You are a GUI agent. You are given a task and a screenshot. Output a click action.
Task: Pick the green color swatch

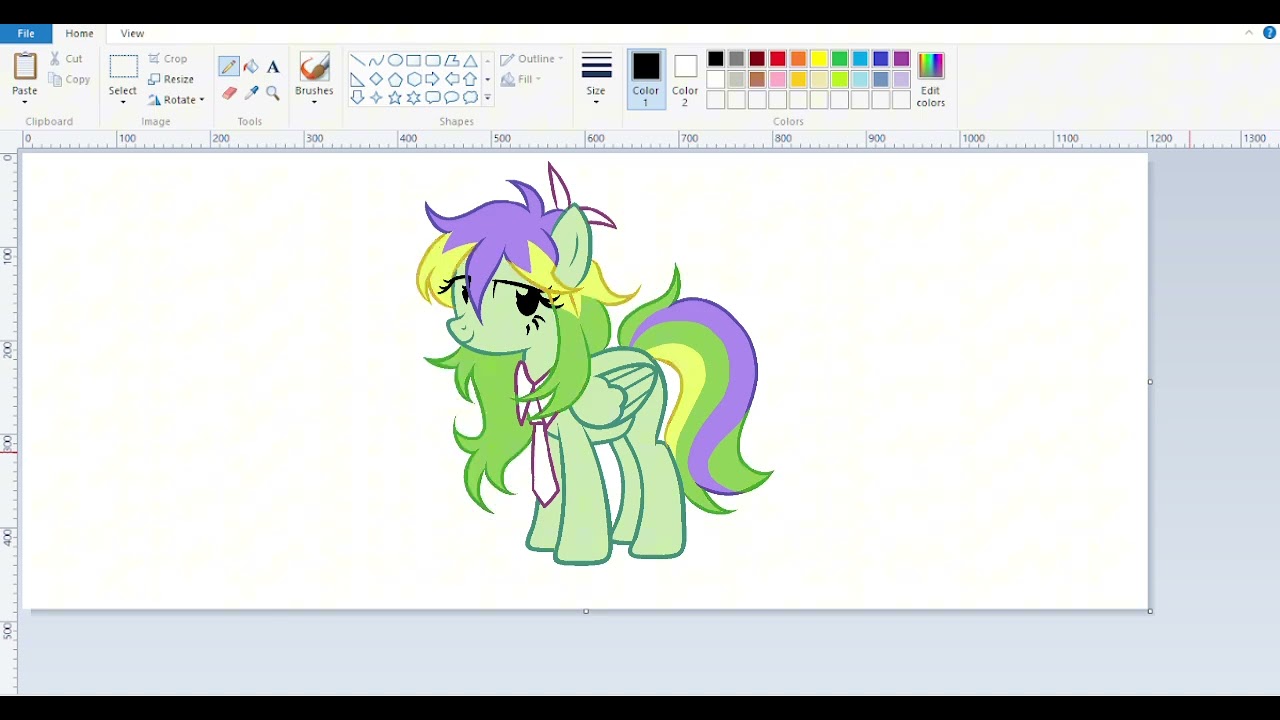click(840, 60)
